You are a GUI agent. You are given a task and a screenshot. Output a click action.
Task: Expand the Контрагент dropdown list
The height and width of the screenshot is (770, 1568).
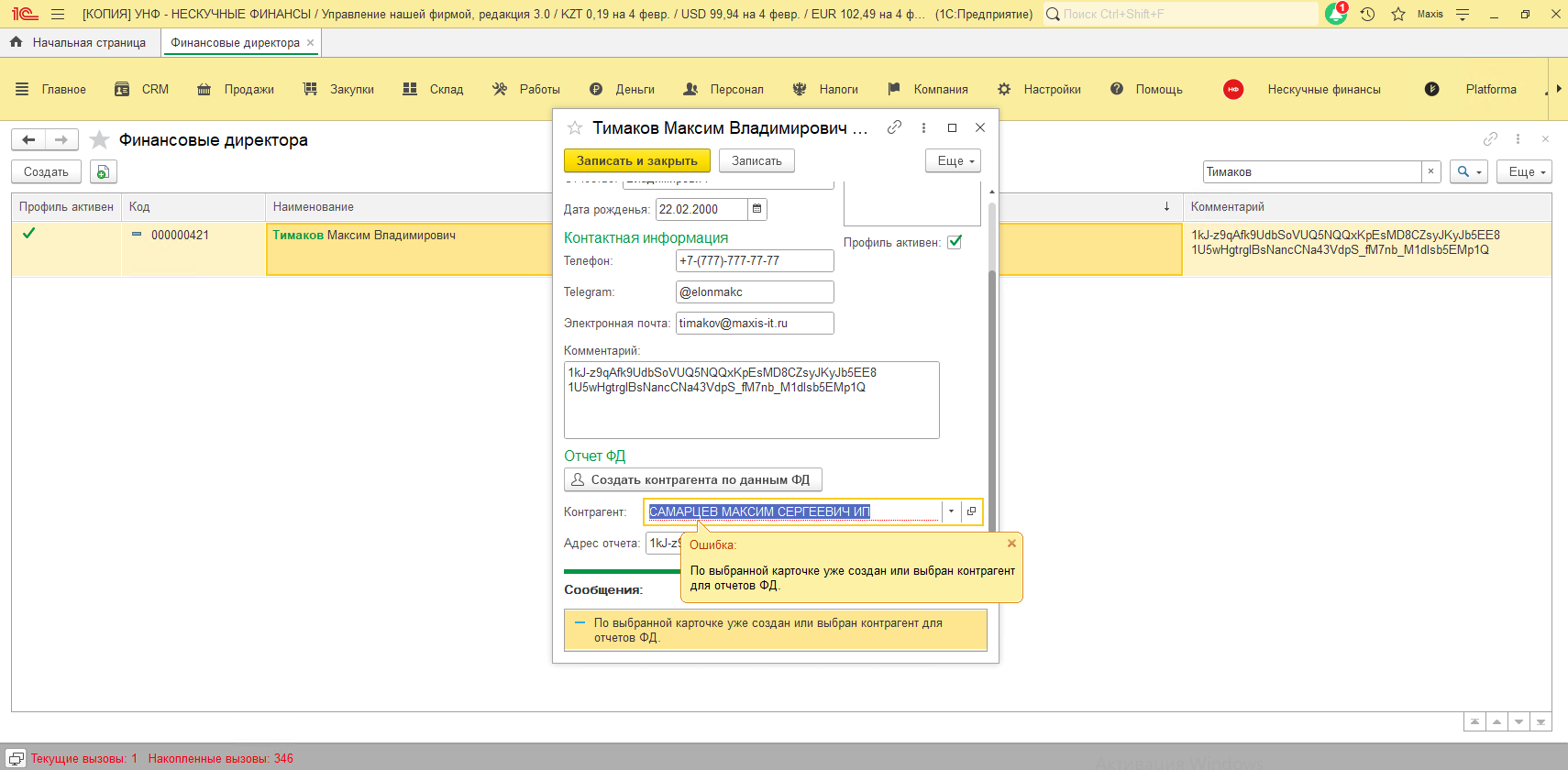951,511
